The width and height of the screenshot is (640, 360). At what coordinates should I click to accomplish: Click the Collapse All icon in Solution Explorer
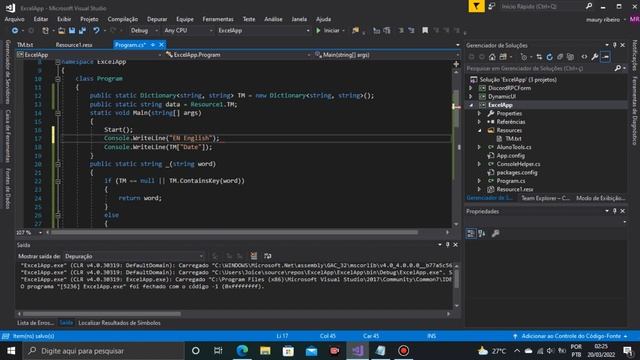coord(560,57)
